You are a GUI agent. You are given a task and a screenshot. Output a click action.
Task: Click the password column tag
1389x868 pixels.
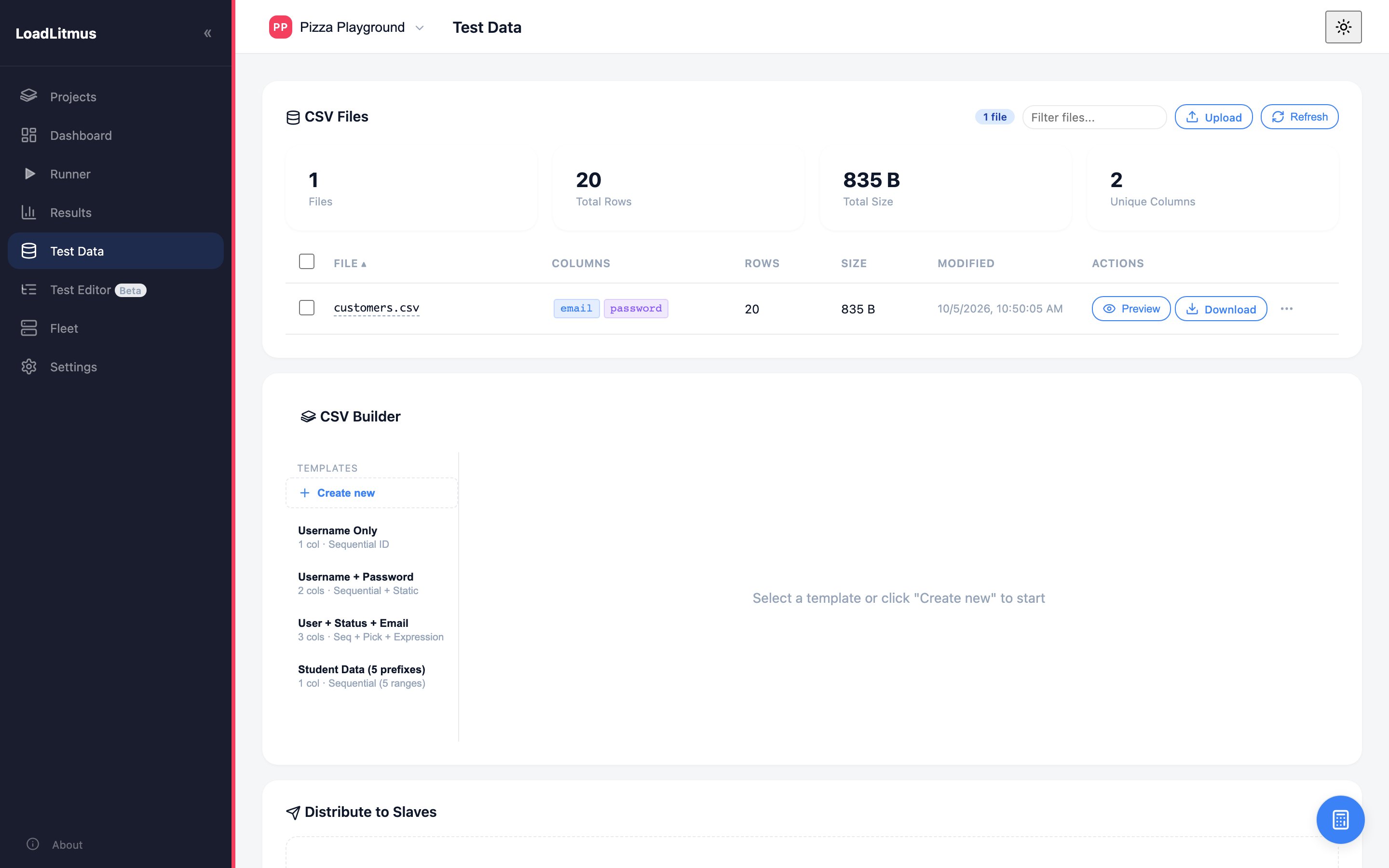click(x=636, y=308)
